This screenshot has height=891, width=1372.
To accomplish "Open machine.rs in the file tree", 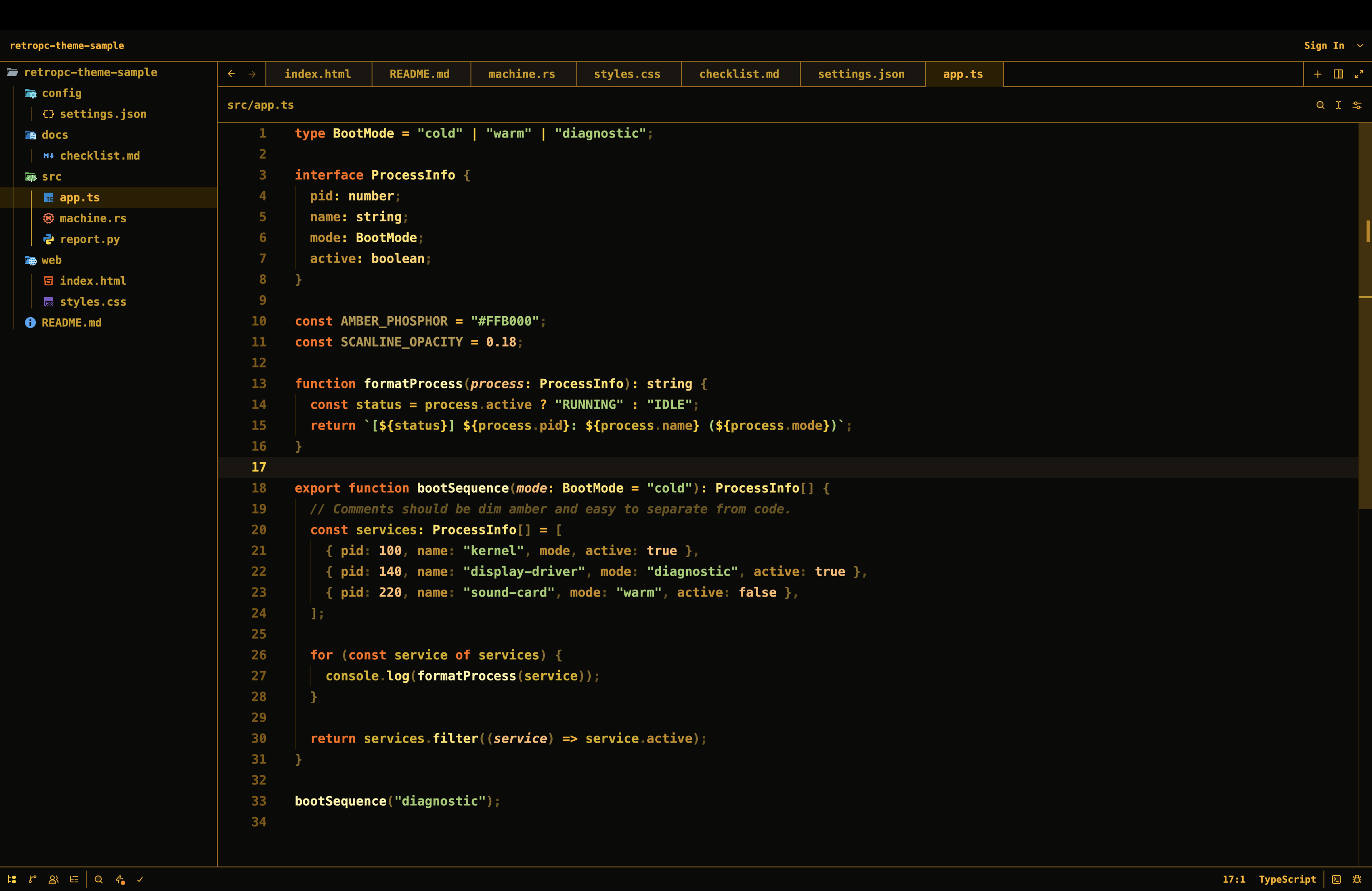I will point(108,218).
